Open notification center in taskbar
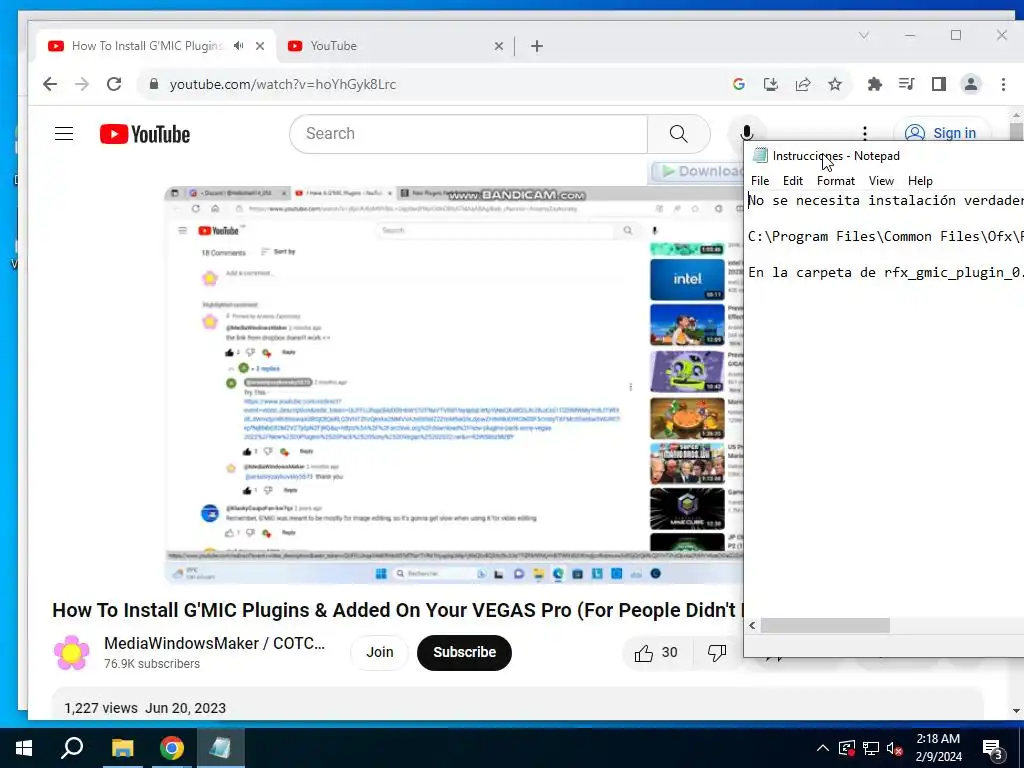 993,750
